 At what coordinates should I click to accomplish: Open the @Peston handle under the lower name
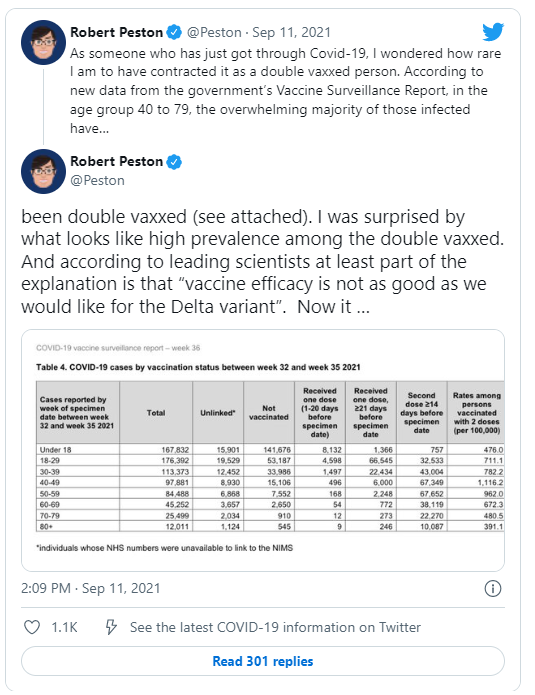point(98,180)
